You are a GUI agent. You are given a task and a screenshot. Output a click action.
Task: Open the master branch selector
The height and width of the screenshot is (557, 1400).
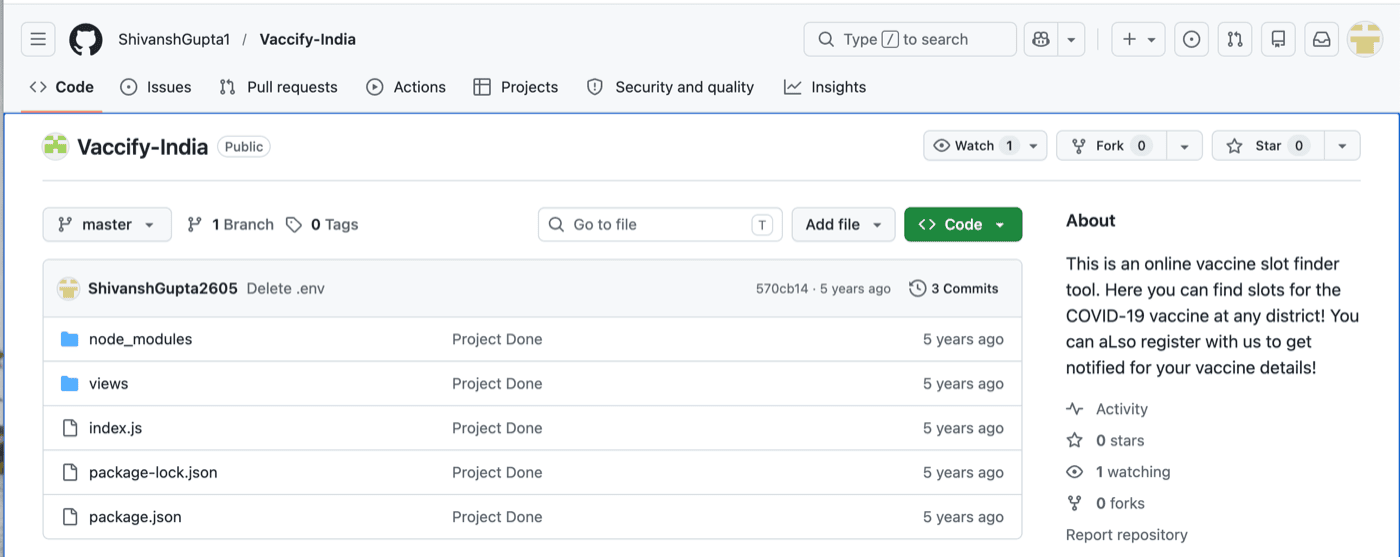coord(107,224)
